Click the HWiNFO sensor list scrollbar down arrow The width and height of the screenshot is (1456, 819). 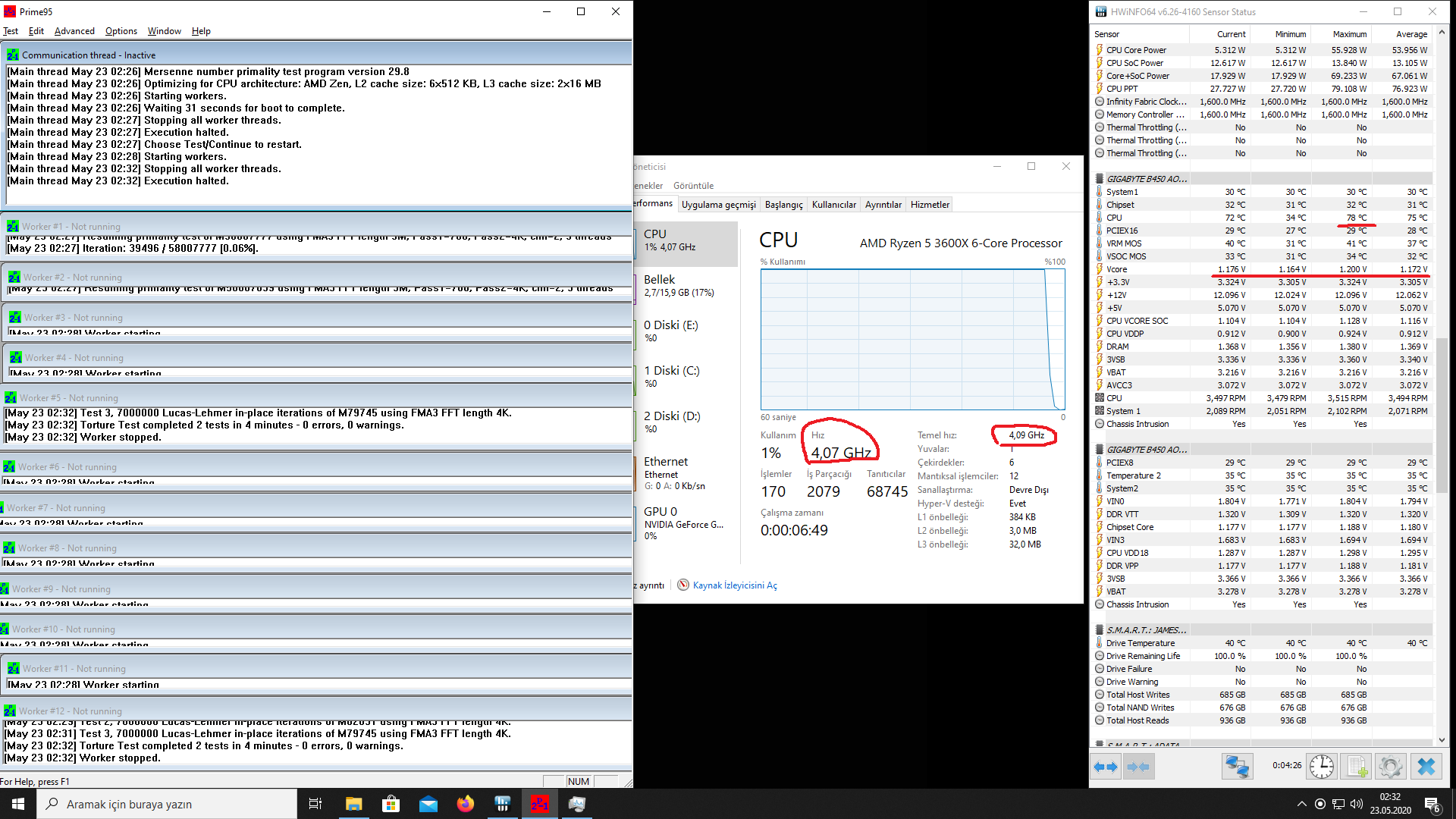1442,740
